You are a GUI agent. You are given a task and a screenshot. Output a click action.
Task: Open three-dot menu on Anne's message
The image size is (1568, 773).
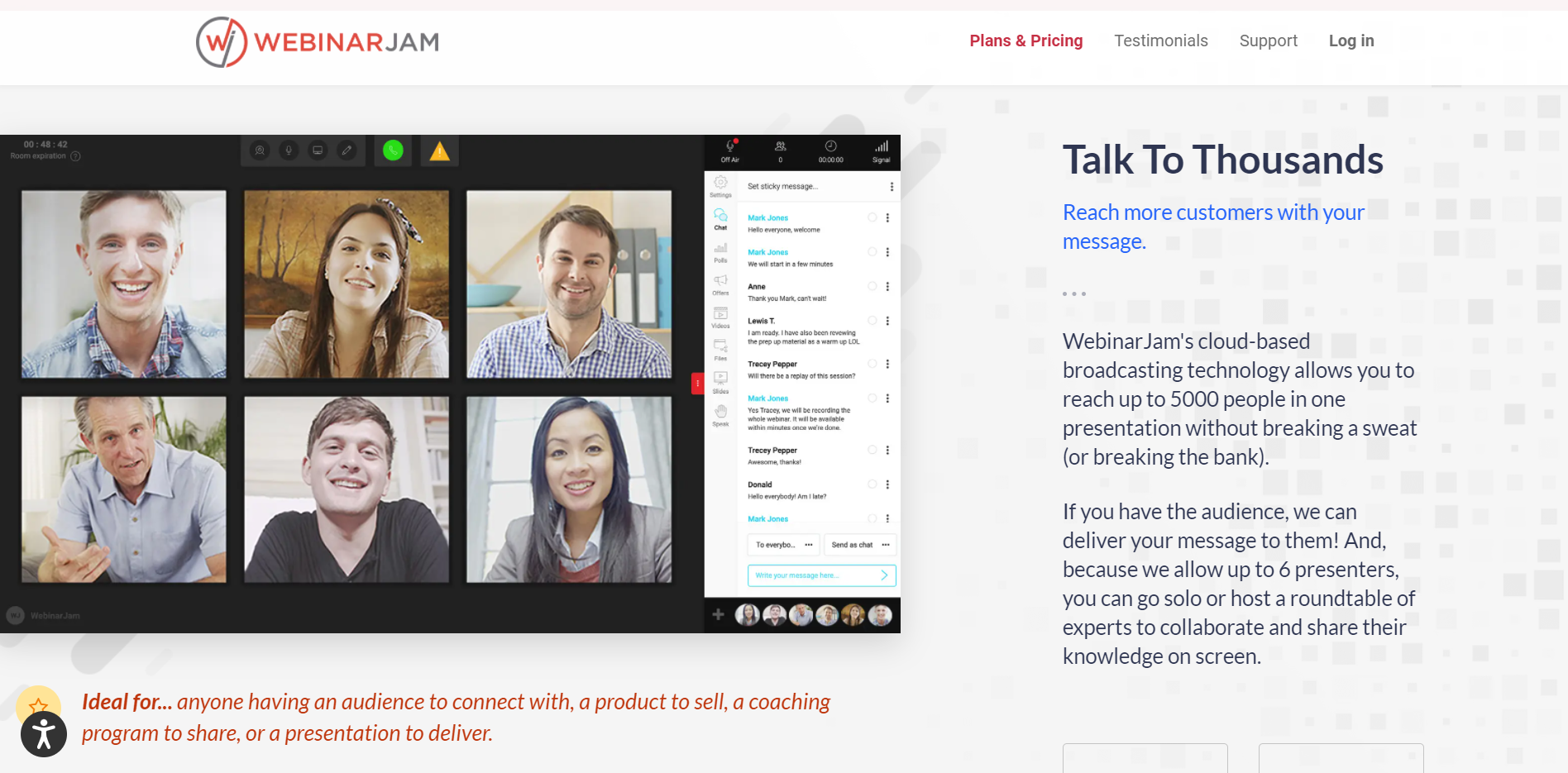click(x=887, y=287)
